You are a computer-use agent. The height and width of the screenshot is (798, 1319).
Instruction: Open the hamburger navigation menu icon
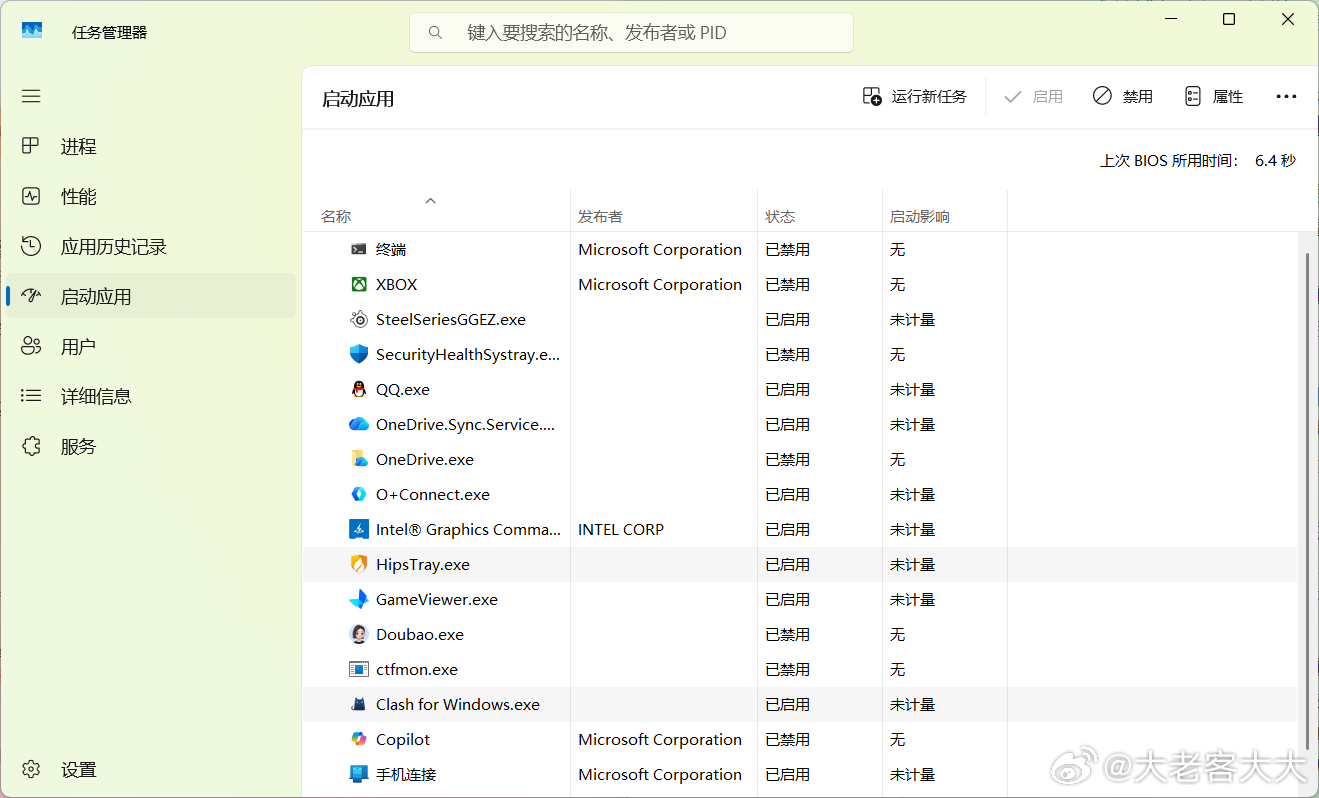coord(31,96)
